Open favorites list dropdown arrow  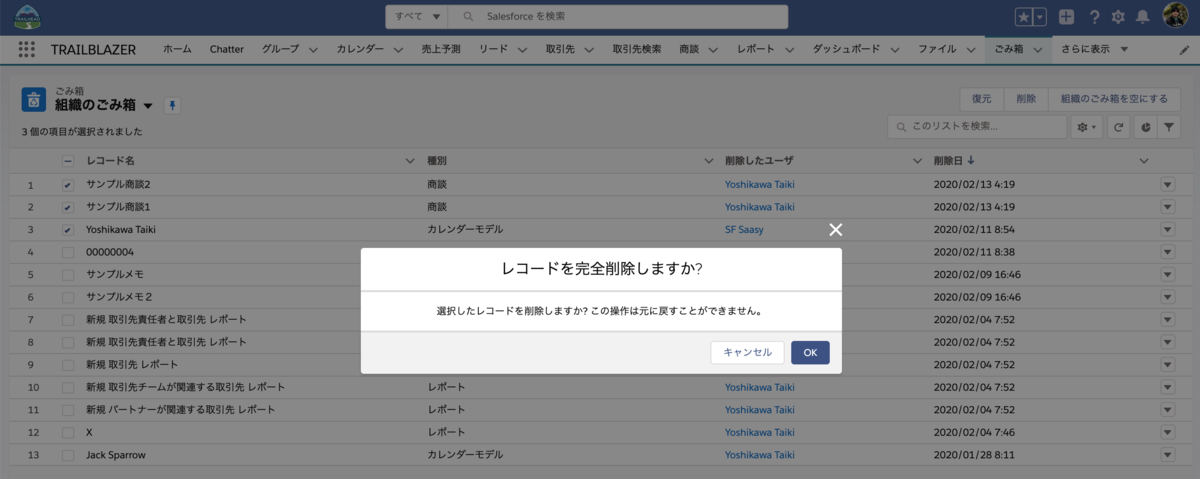(1040, 17)
